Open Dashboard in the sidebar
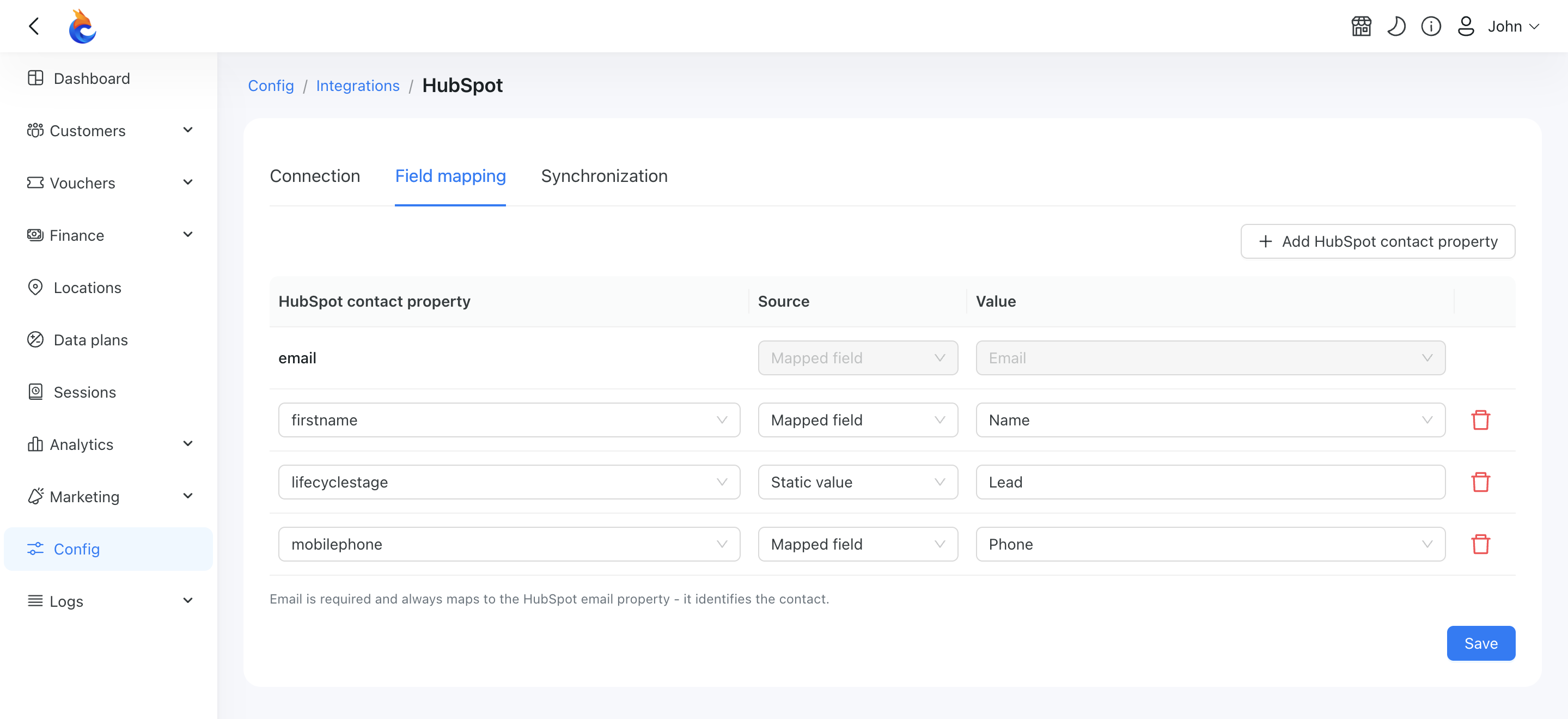Viewport: 1568px width, 719px height. [108, 78]
